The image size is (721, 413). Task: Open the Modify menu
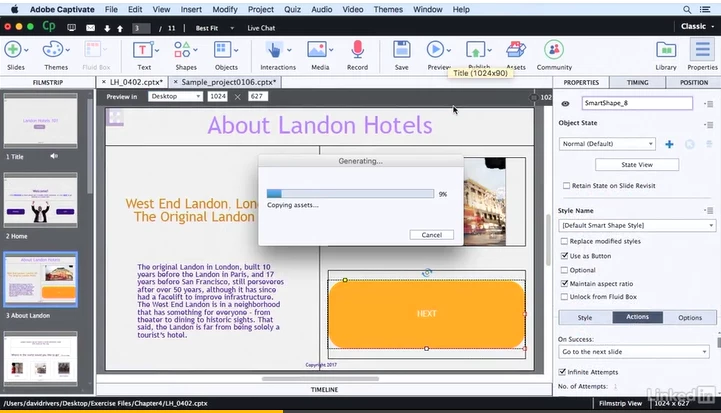point(225,9)
